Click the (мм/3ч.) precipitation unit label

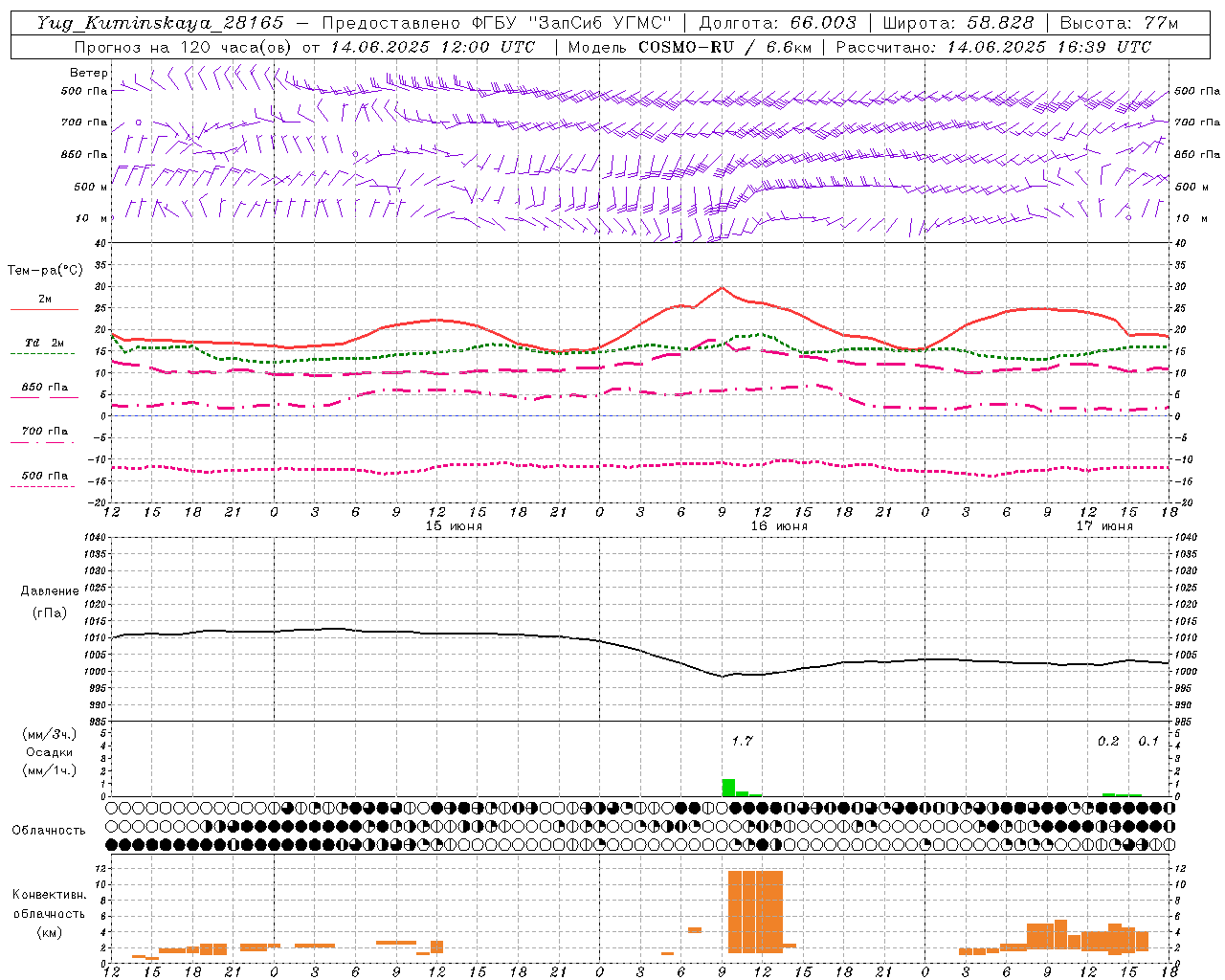(50, 734)
